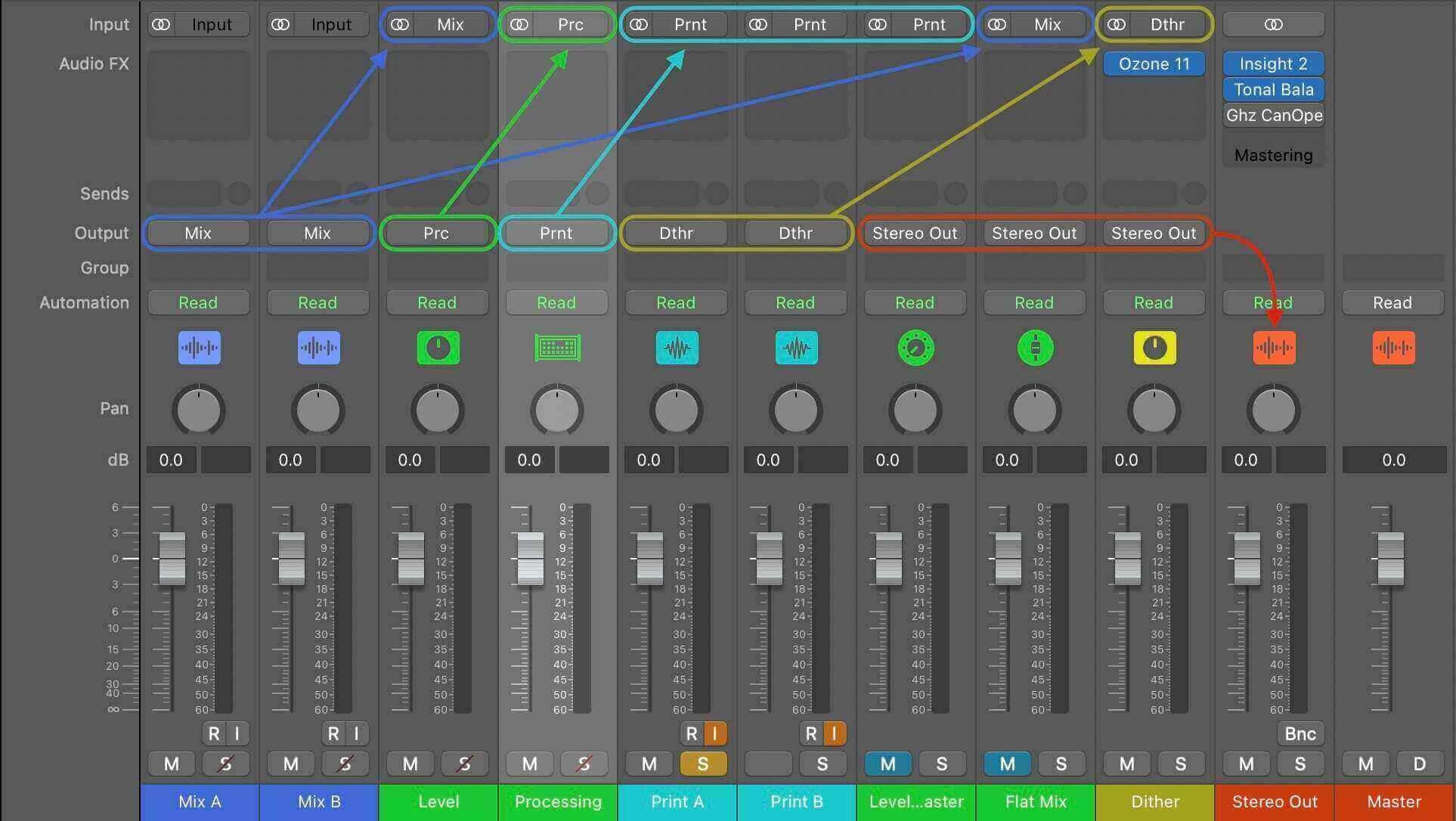Toggle stereo format icon on Processing channel input

click(519, 24)
